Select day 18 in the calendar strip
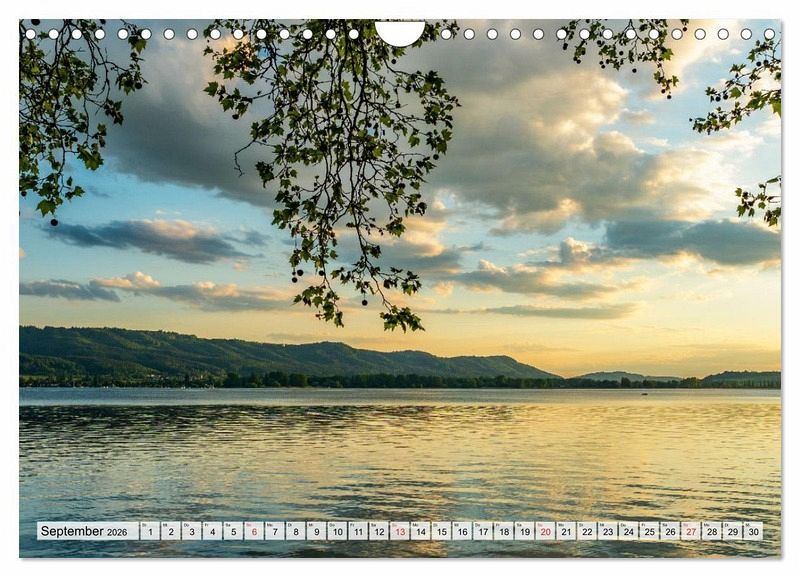Image resolution: width=800 pixels, height=577 pixels. [504, 531]
